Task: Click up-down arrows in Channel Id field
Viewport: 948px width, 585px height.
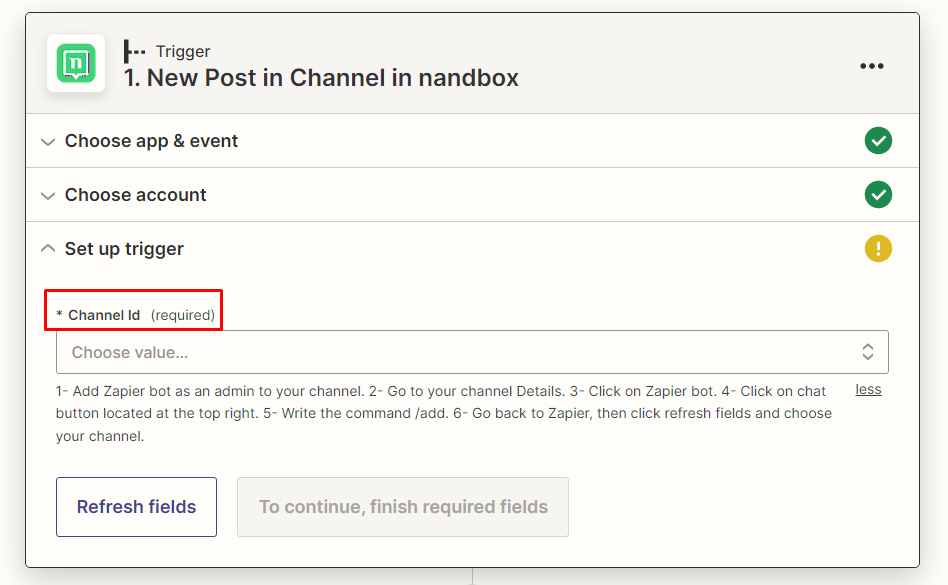Action: [867, 352]
